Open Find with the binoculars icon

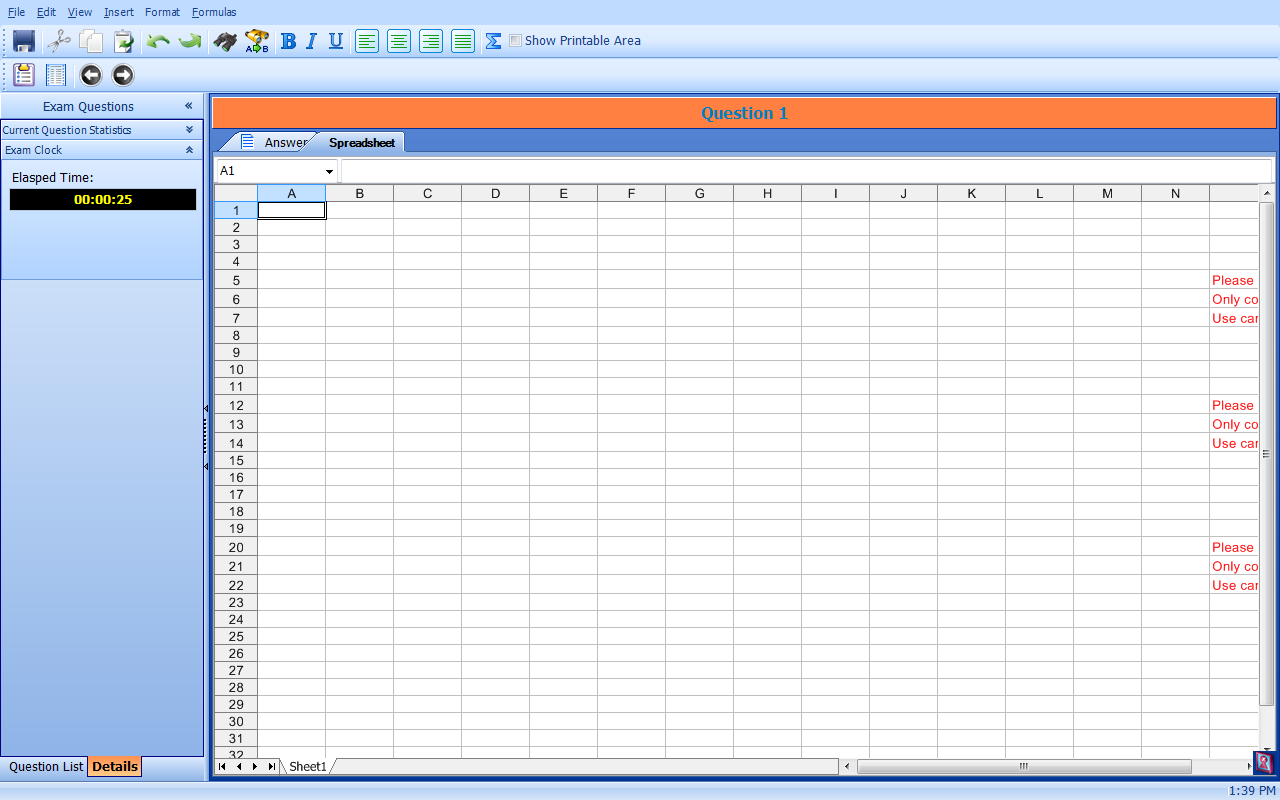(226, 41)
